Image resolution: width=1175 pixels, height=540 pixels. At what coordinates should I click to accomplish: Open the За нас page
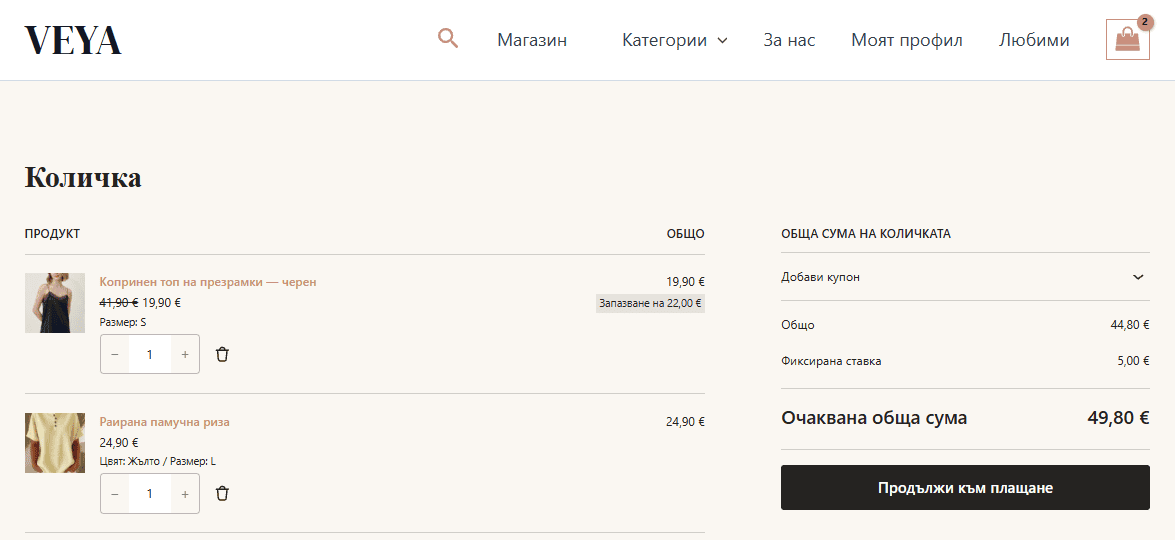[789, 40]
